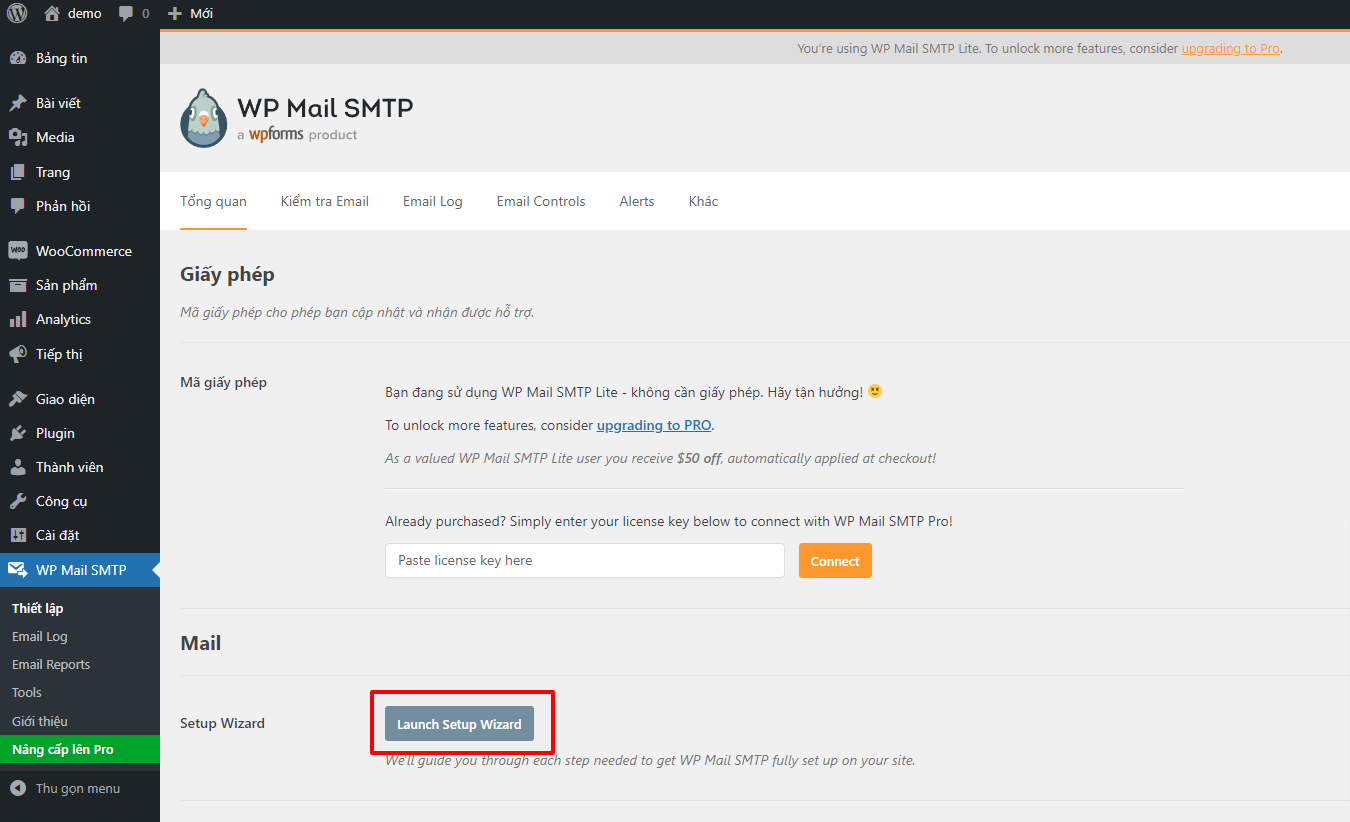
Task: Follow the upgrading to PRO link
Action: coord(654,425)
